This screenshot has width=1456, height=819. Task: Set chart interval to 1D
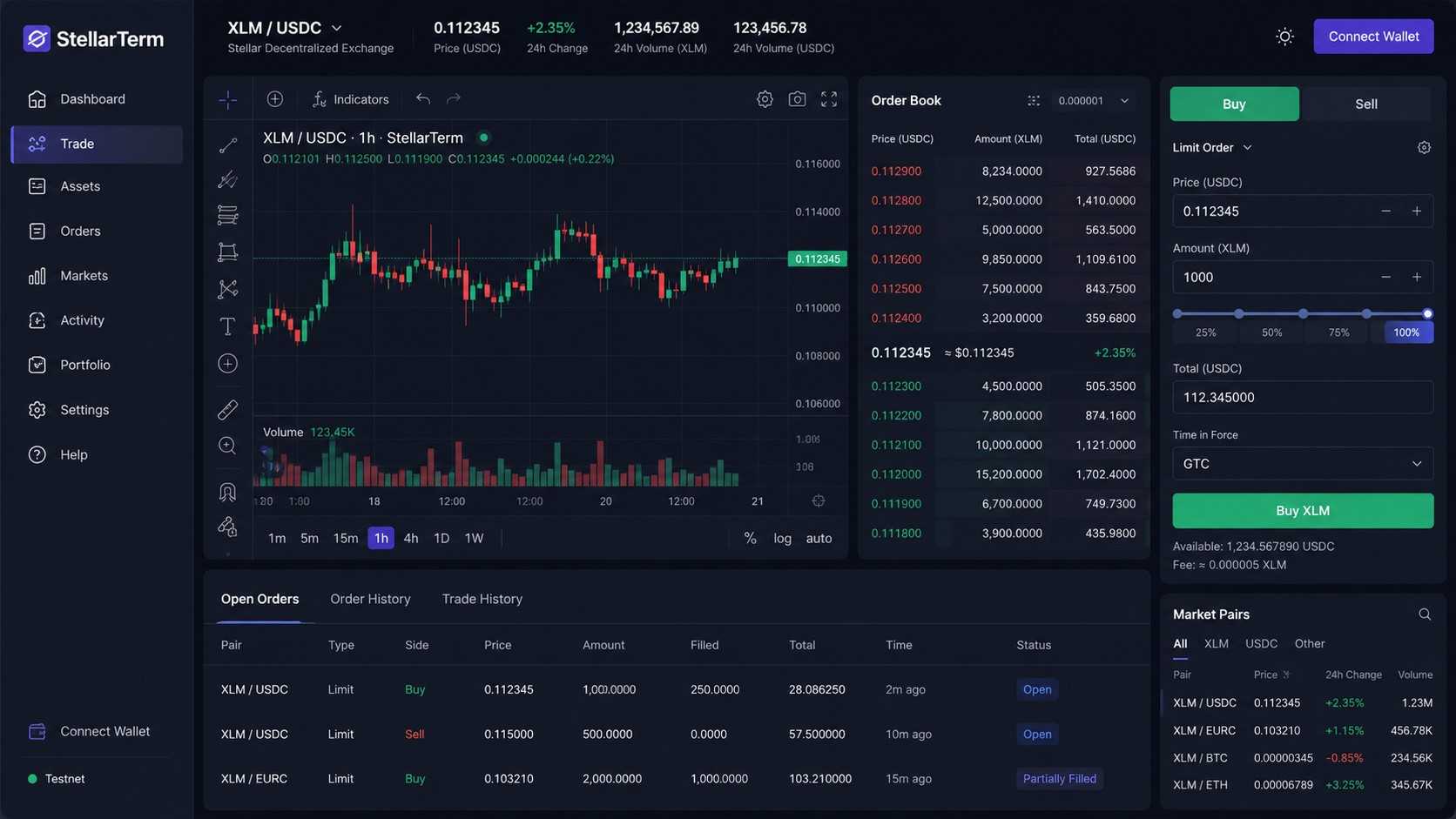coord(442,539)
